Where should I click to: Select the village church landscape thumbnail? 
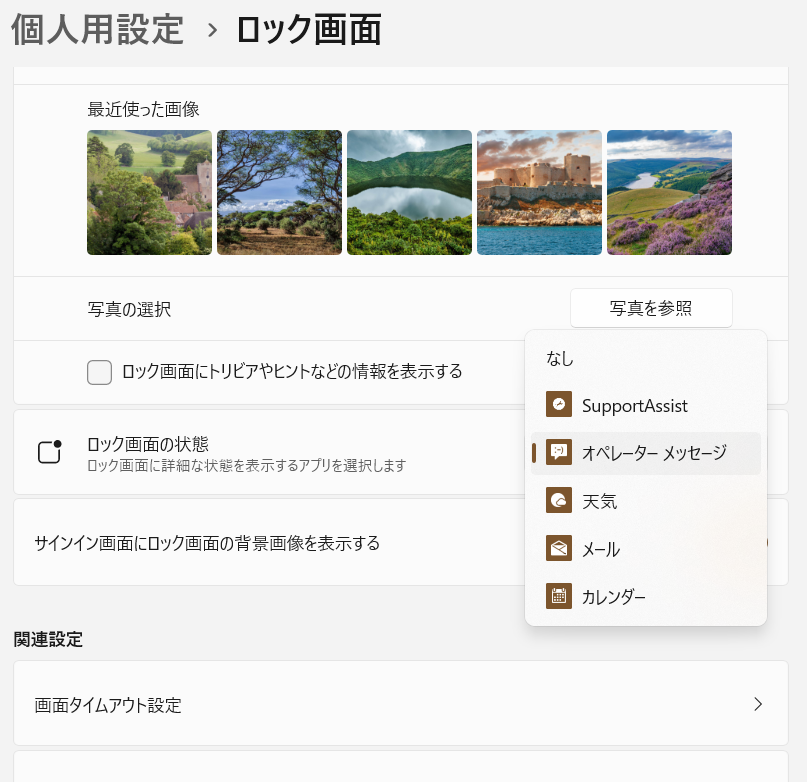pos(149,193)
